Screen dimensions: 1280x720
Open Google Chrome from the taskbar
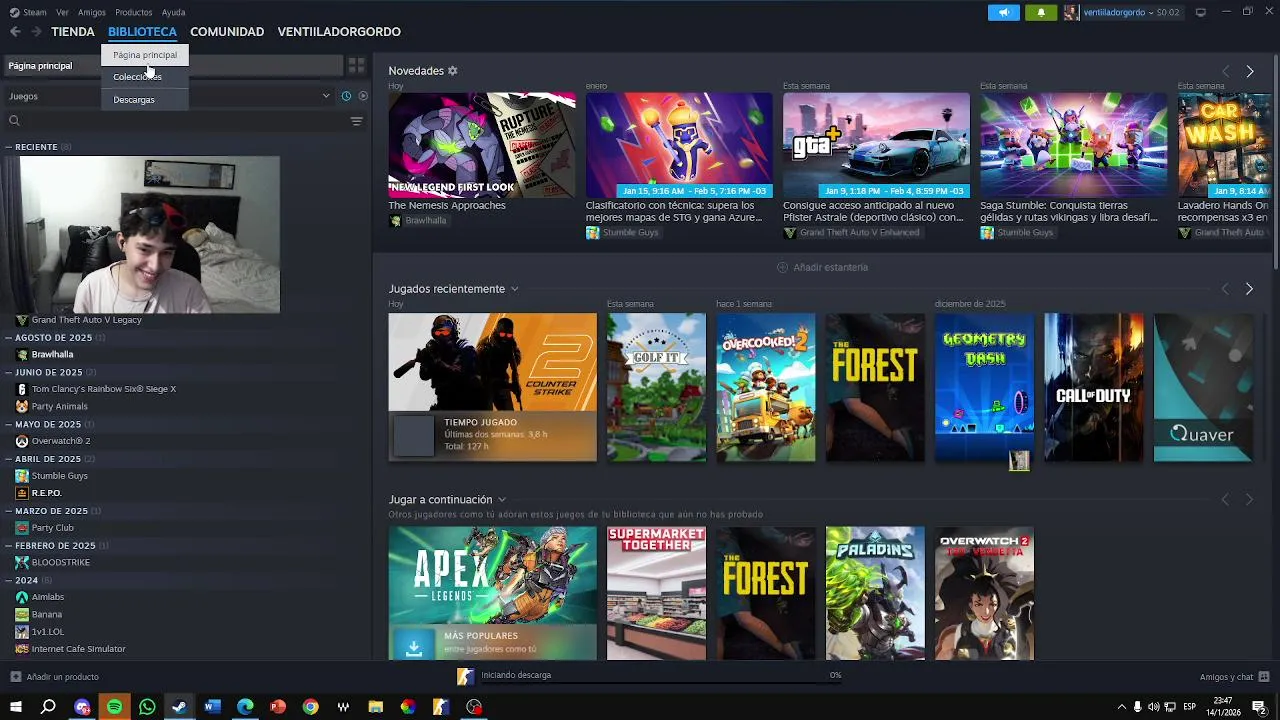tap(310, 707)
